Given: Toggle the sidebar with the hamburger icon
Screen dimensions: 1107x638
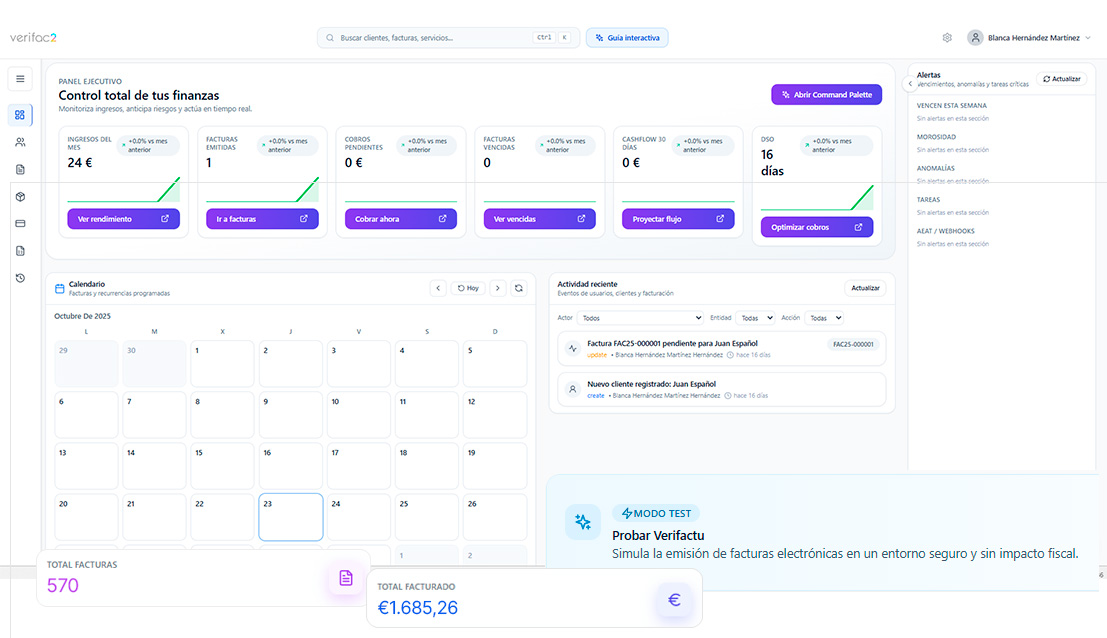Looking at the screenshot, I should coord(19,78).
